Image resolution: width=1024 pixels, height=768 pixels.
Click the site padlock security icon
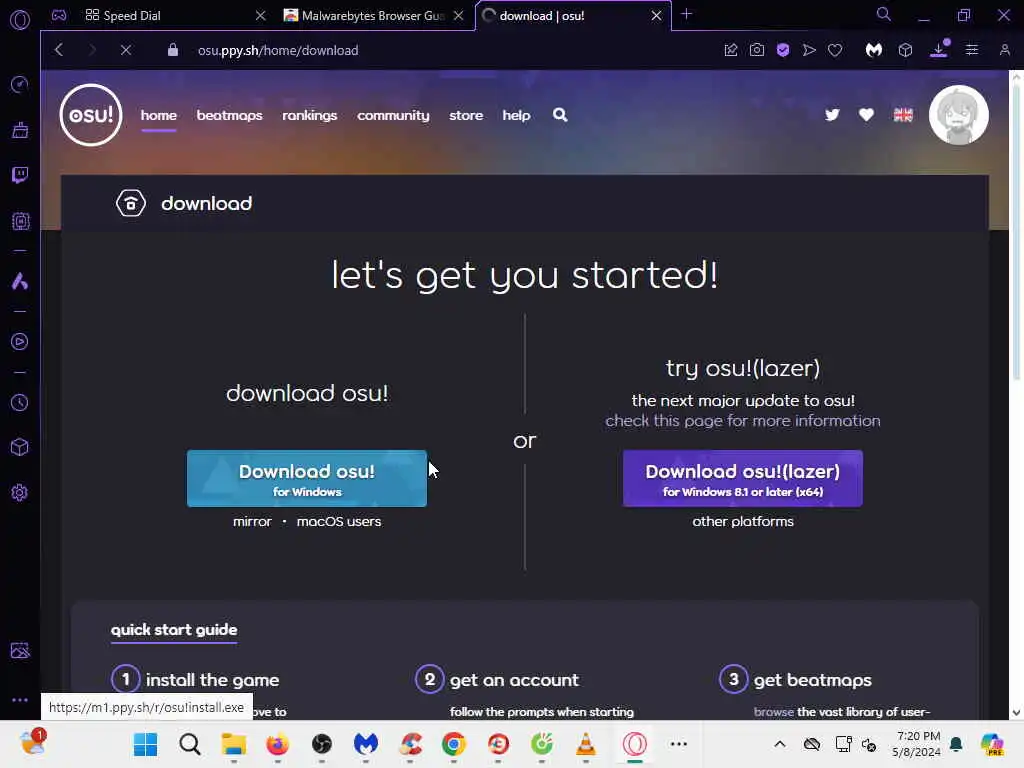pyautogui.click(x=172, y=50)
